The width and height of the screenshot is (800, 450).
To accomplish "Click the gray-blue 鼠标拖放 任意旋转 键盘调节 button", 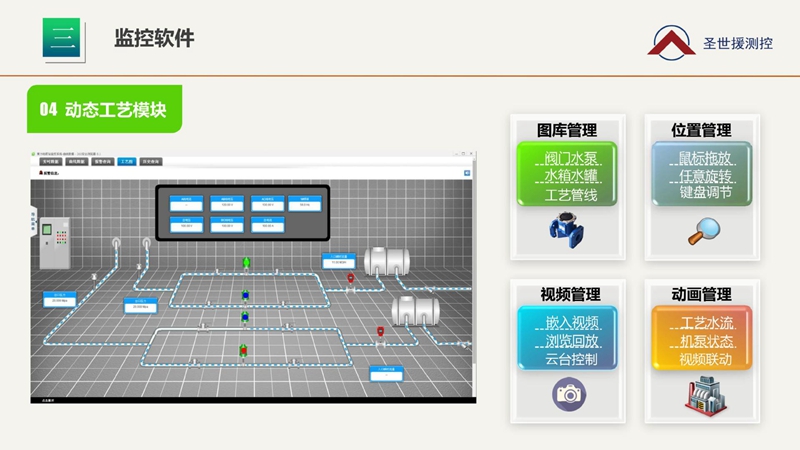I will 702,174.
